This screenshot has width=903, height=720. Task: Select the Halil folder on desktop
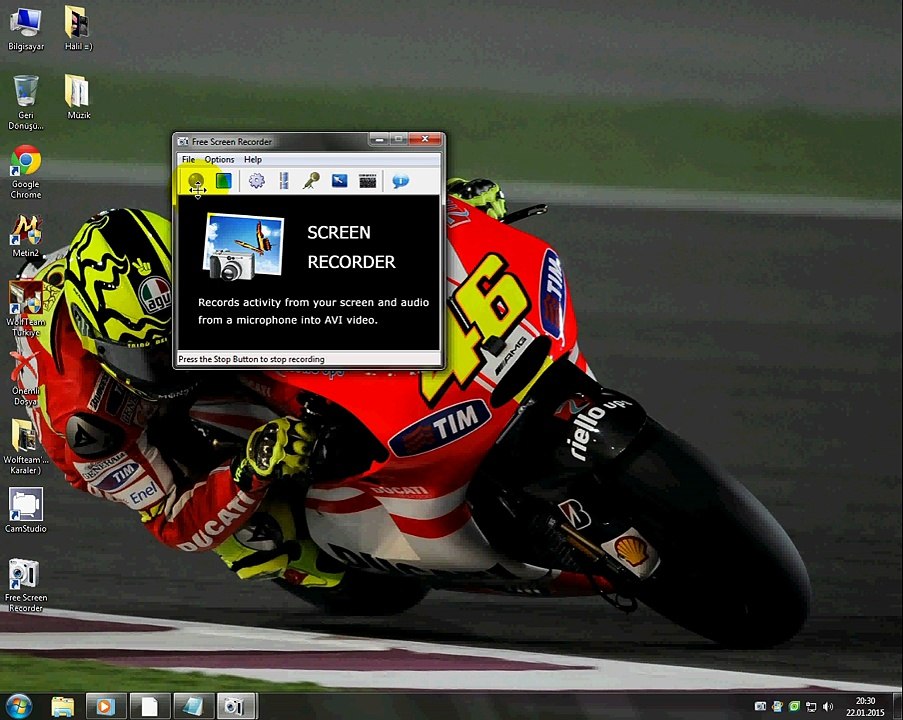(x=78, y=28)
